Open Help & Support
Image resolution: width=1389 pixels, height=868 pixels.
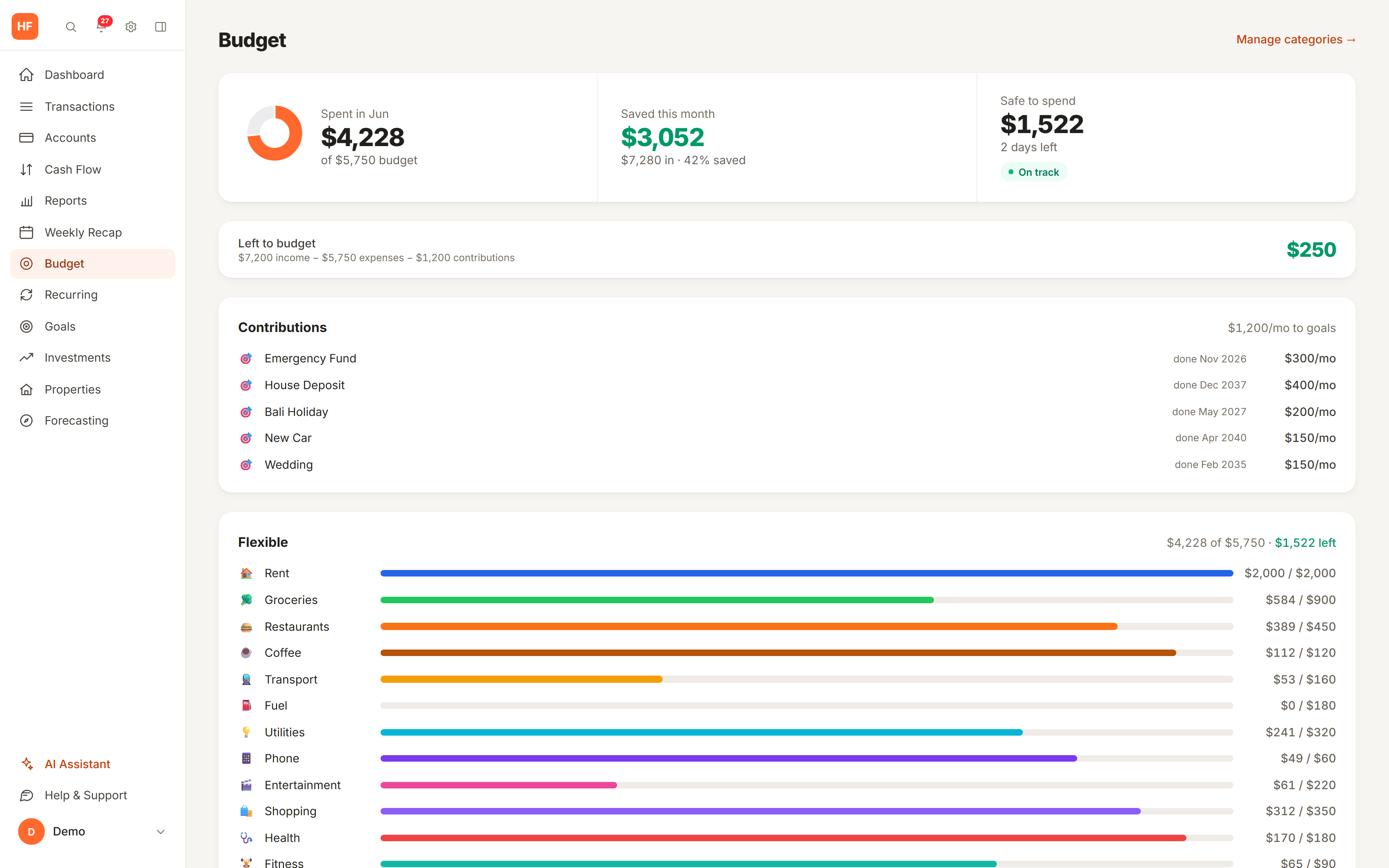click(92, 796)
